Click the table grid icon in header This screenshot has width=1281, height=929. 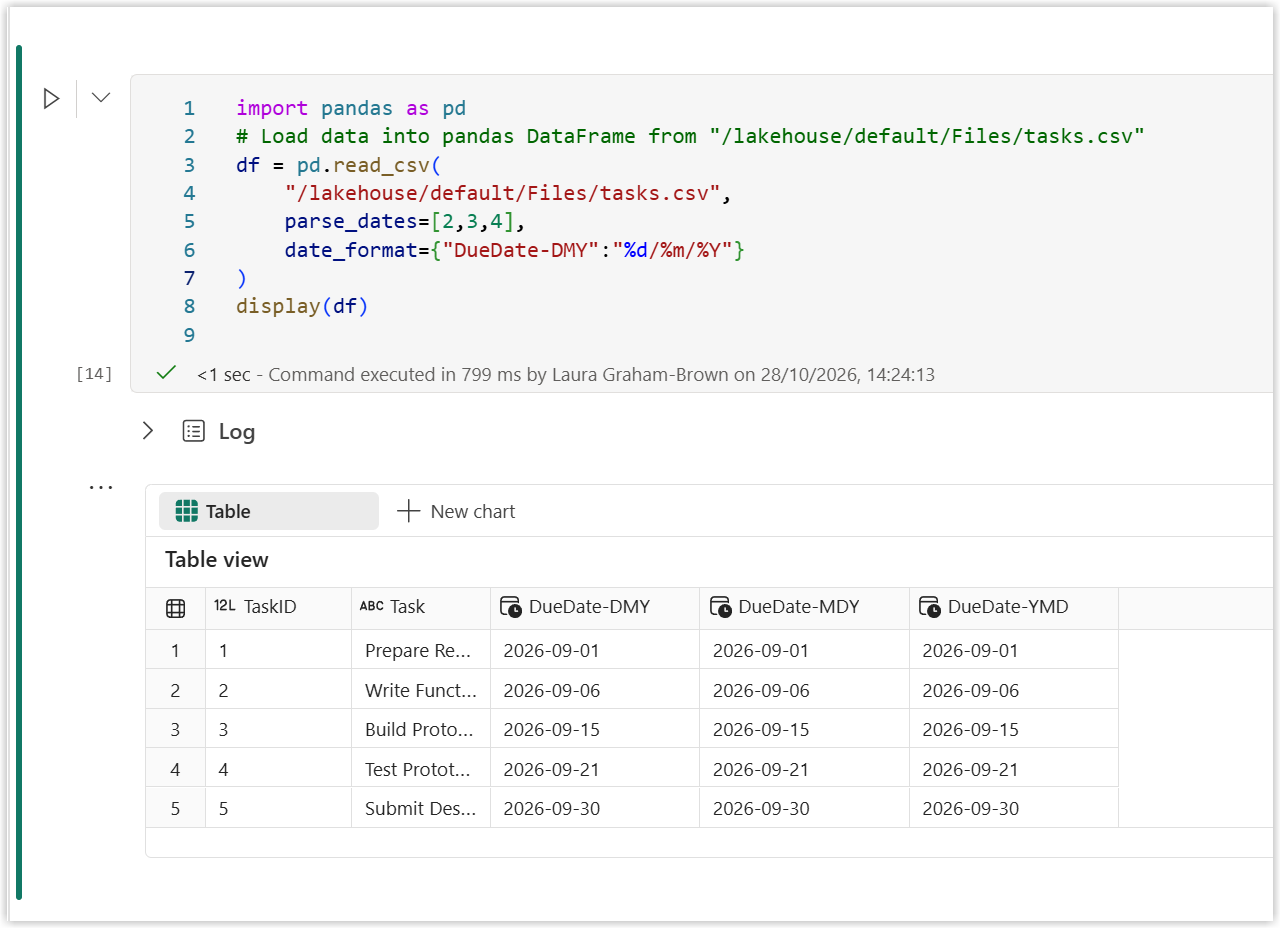[175, 607]
